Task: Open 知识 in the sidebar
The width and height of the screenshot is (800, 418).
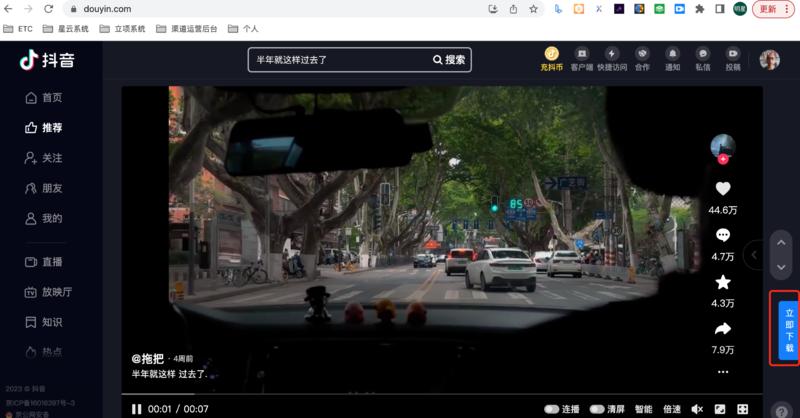Action: click(44, 322)
